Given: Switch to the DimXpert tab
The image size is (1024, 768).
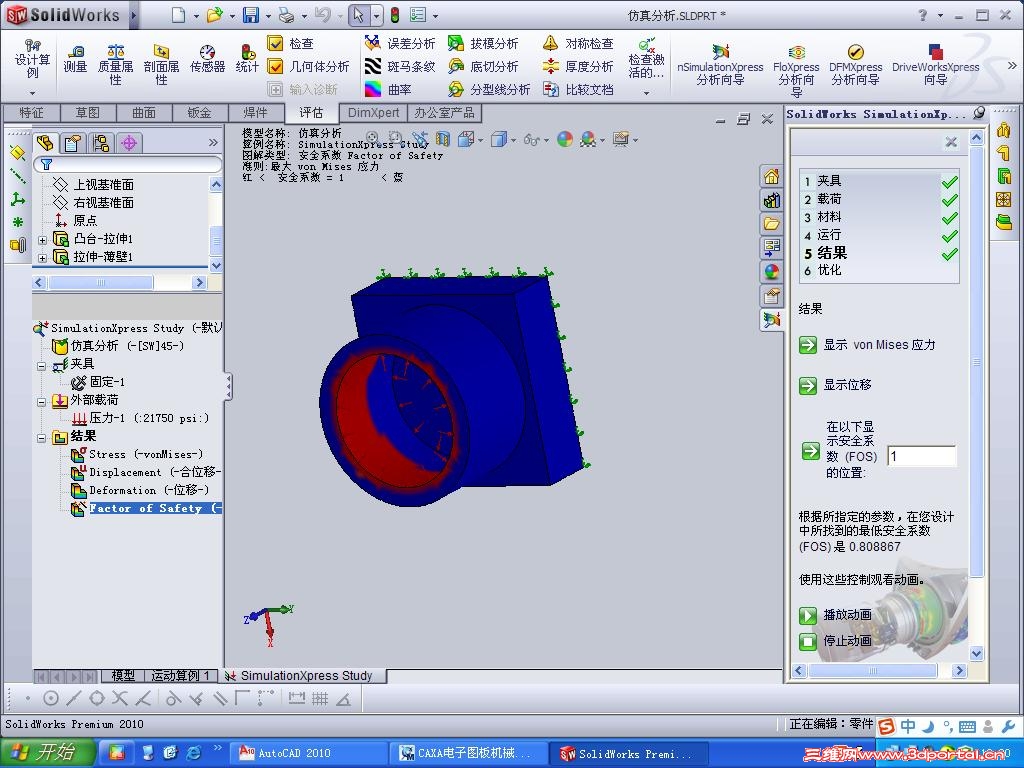Looking at the screenshot, I should tap(373, 113).
